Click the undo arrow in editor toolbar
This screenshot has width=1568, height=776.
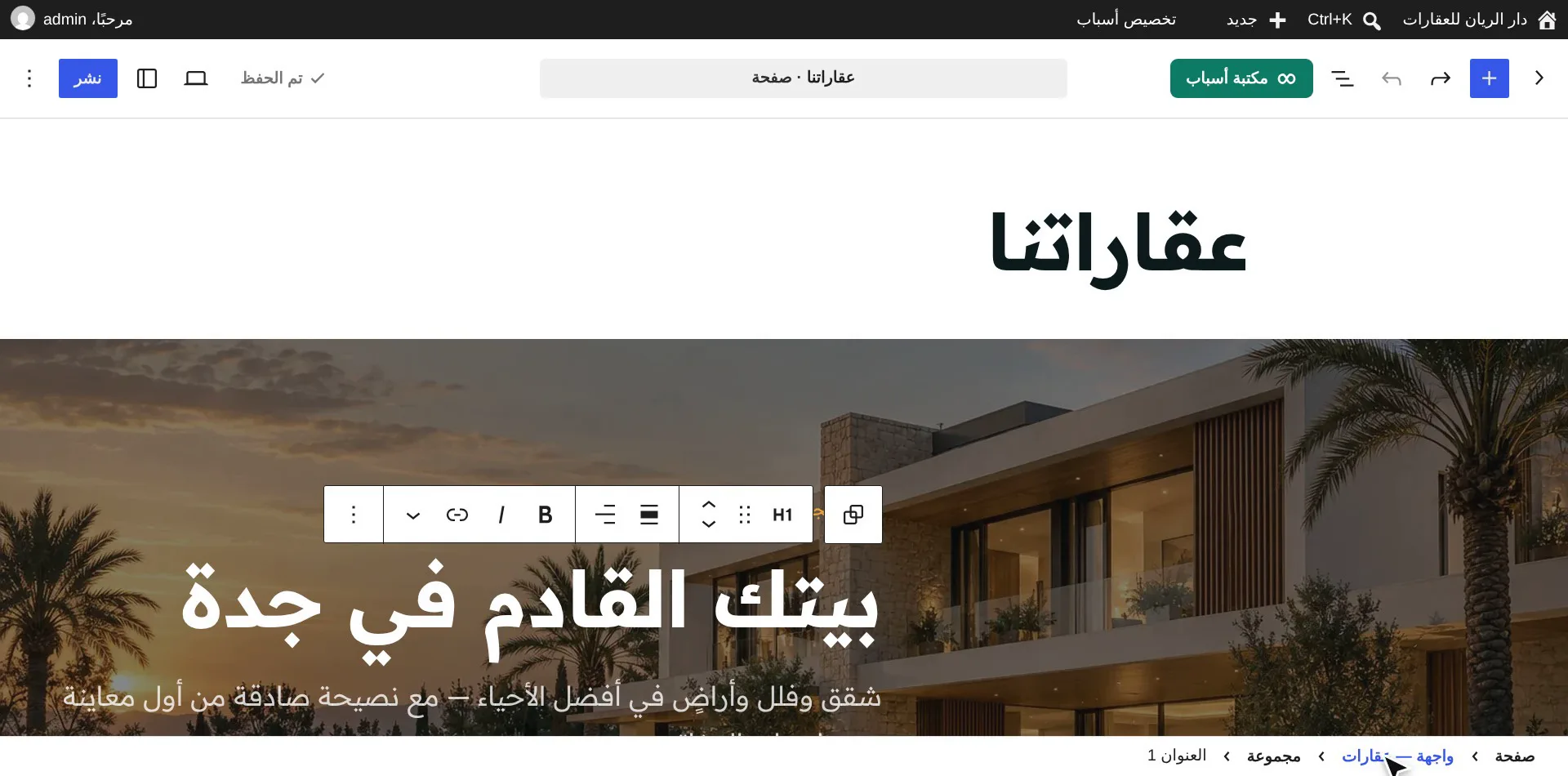1441,78
